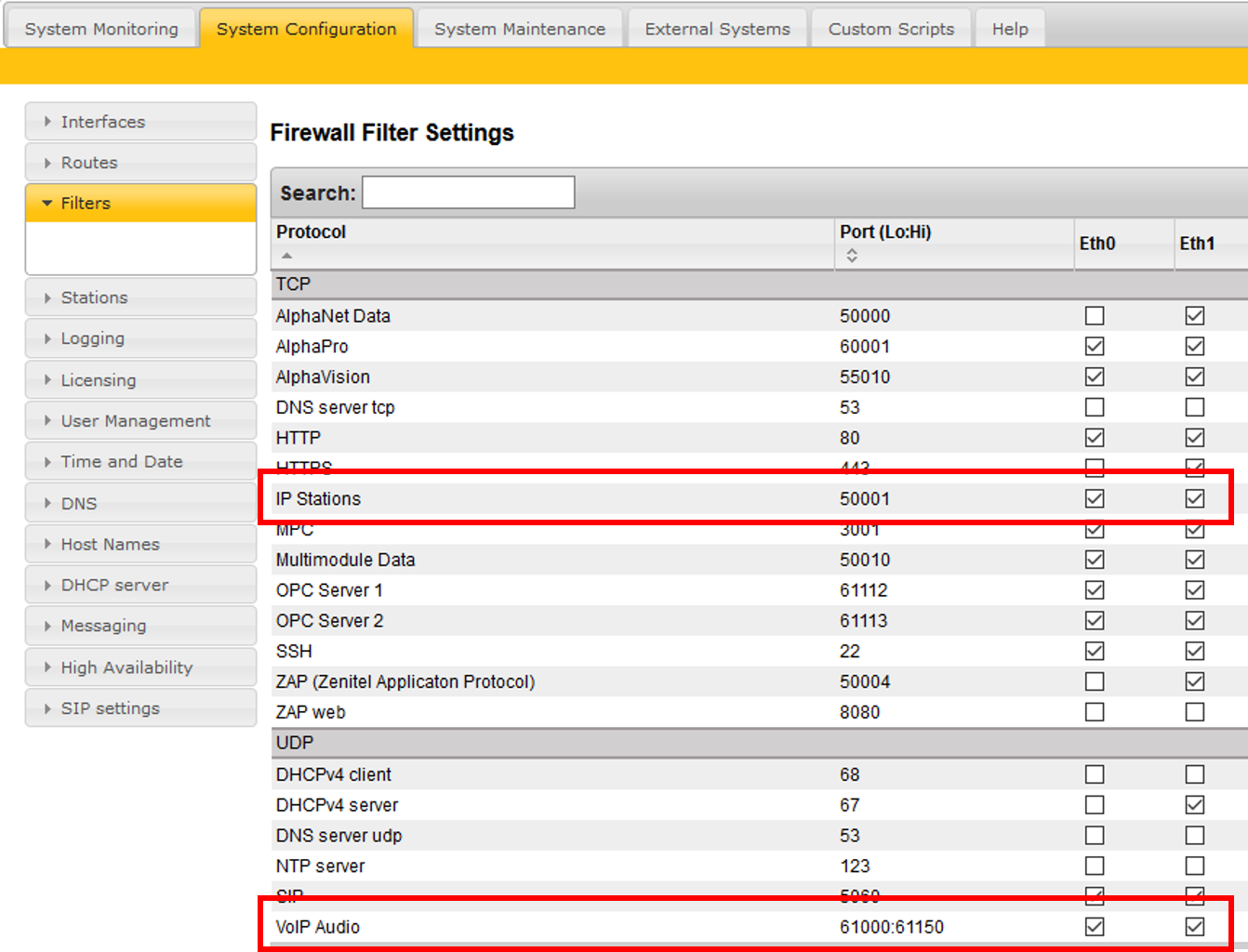Go to the Custom Scripts tab
1248x952 pixels.
891,29
